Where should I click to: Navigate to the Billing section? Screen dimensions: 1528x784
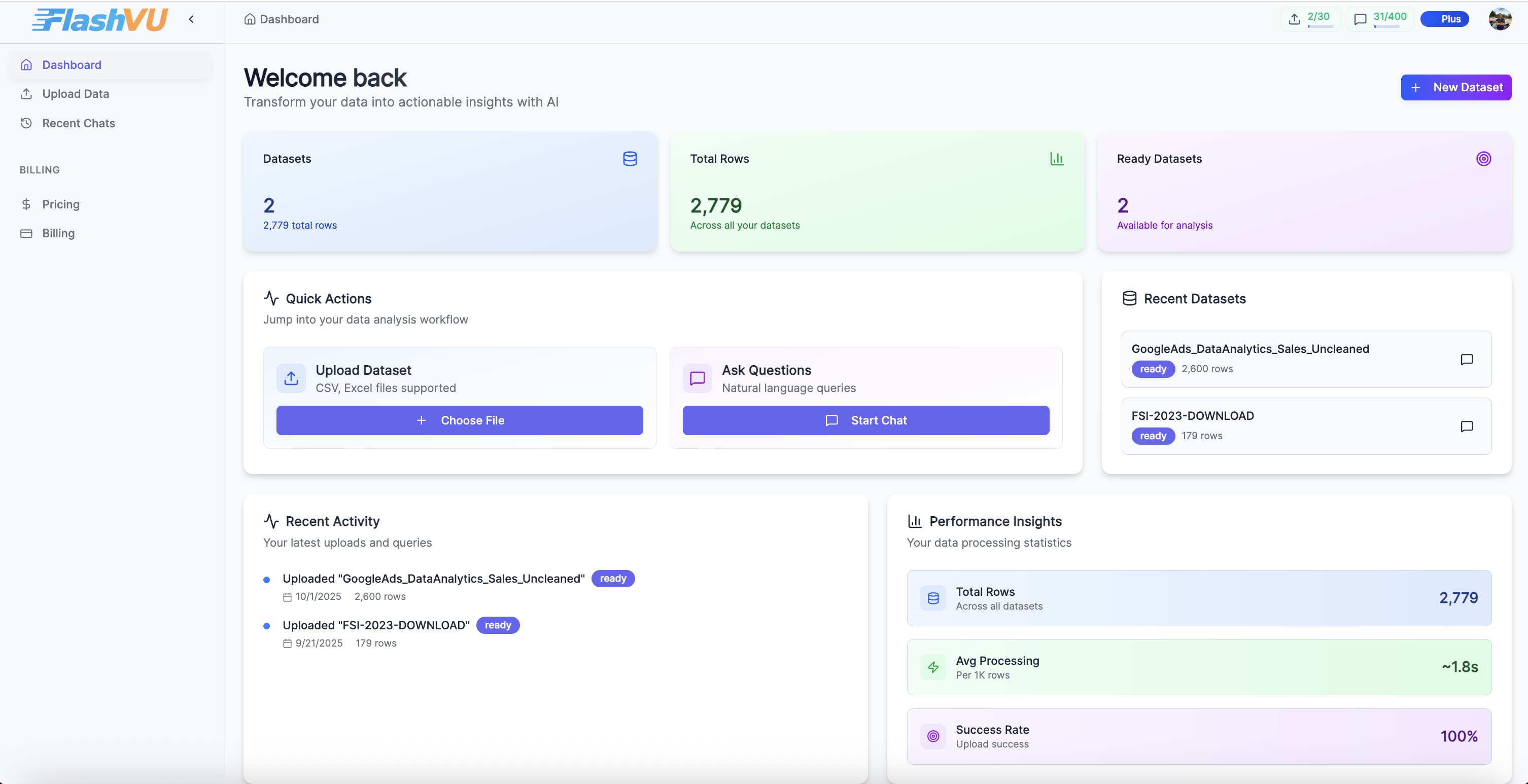[x=58, y=233]
